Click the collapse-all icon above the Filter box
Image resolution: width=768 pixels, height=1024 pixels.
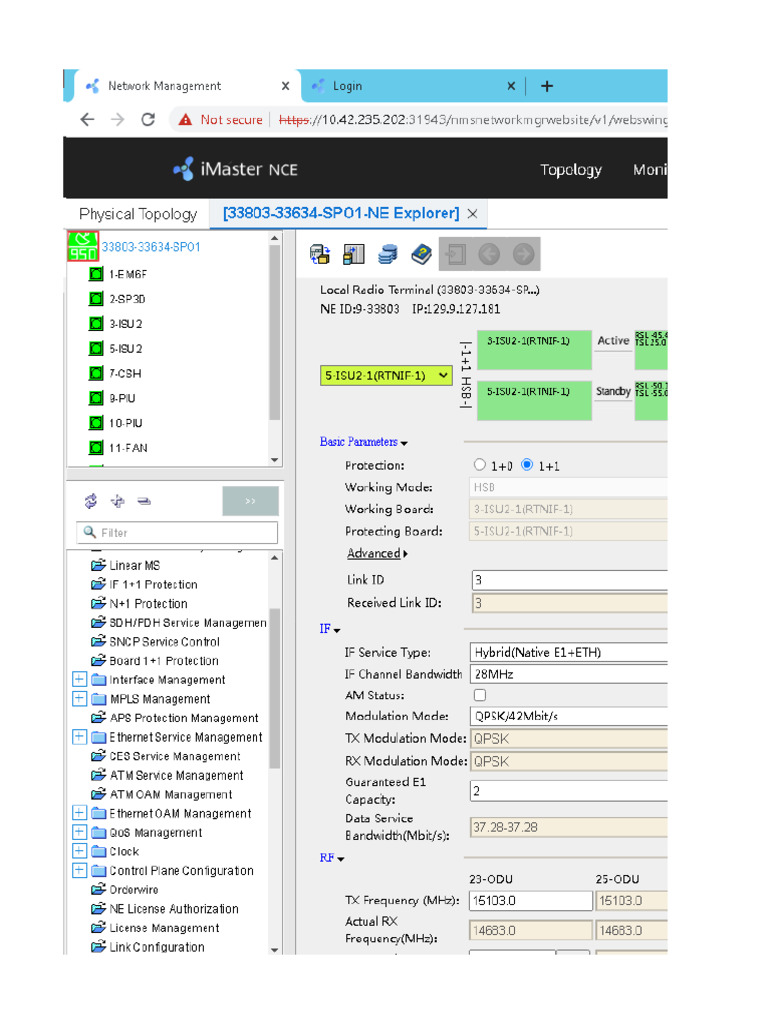144,501
